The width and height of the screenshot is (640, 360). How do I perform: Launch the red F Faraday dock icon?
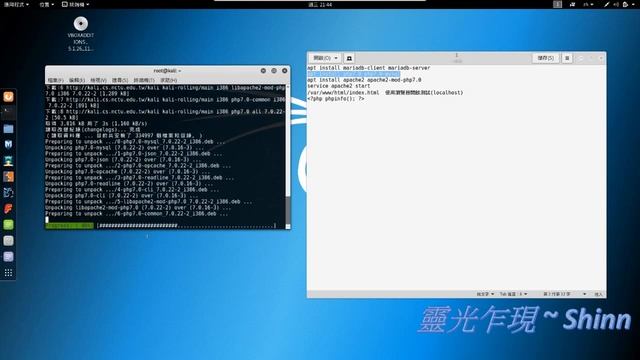pyautogui.click(x=8, y=209)
